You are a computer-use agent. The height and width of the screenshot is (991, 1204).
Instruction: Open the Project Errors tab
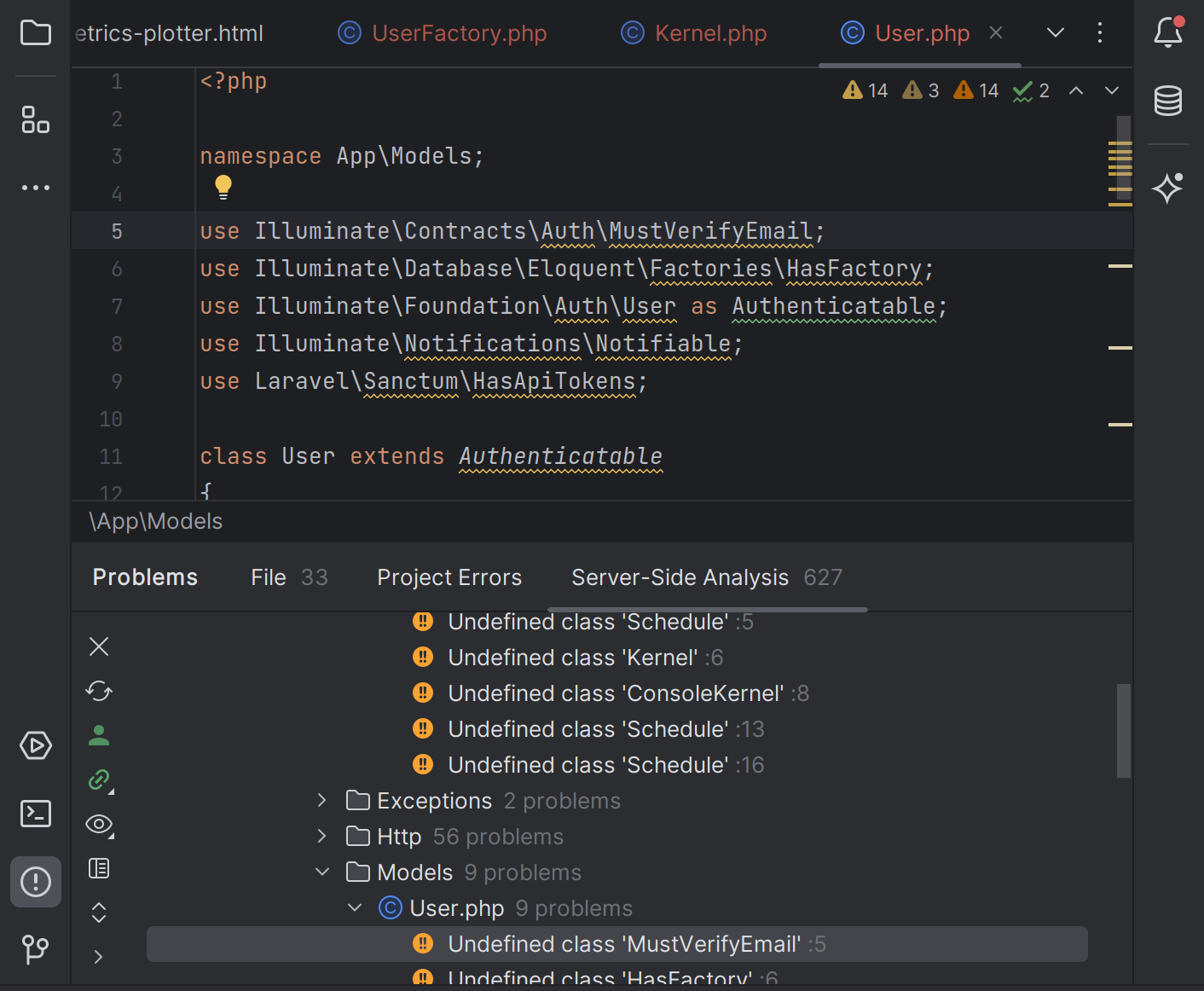(x=449, y=577)
